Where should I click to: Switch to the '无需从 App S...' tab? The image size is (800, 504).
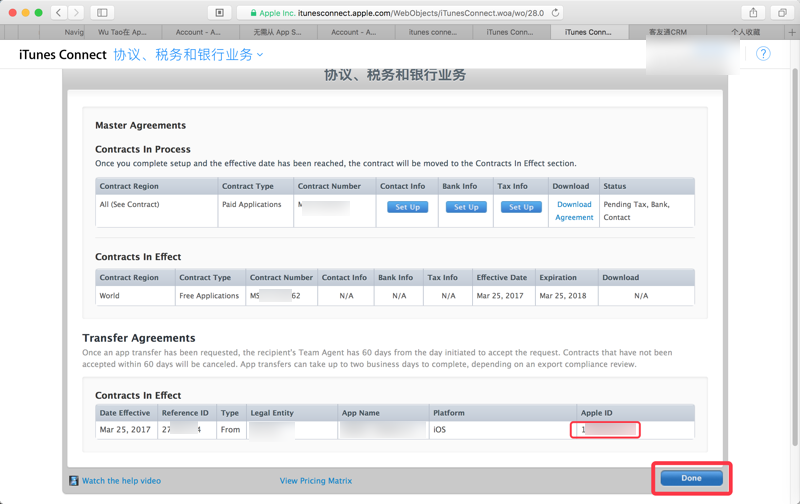pos(278,32)
